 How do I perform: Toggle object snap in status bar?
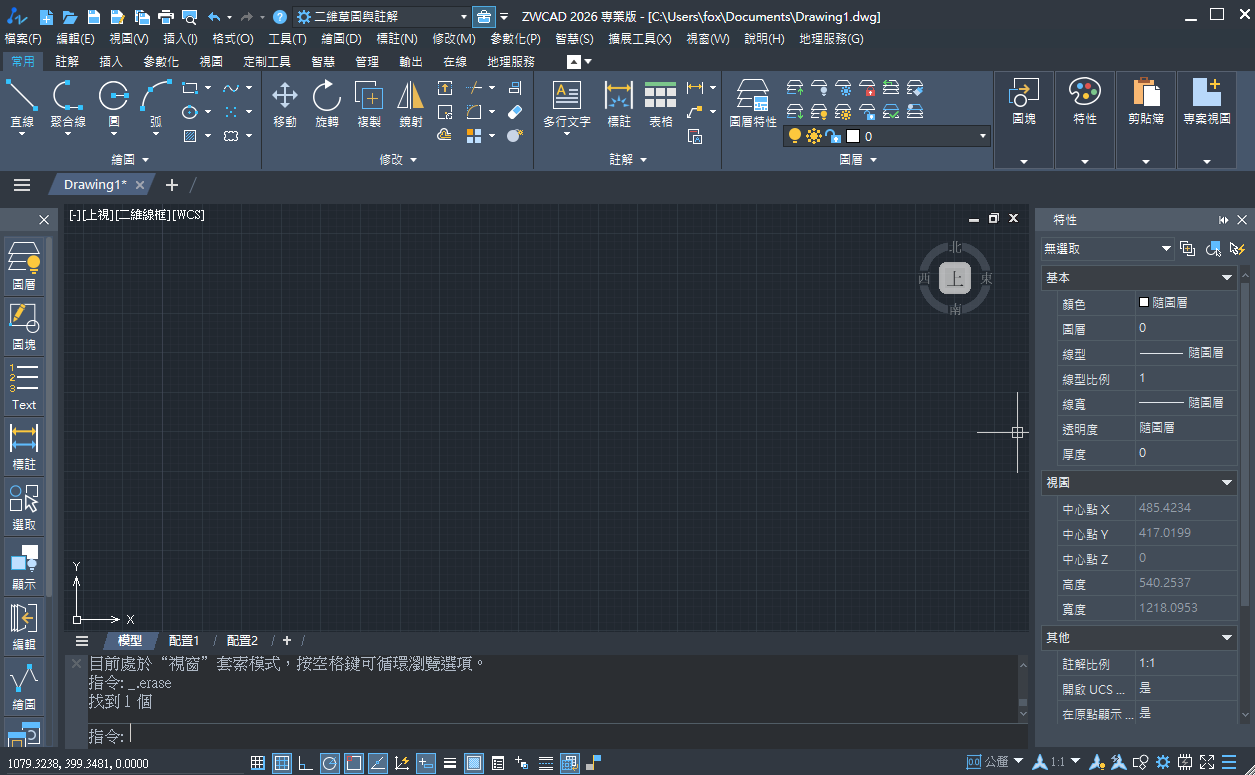354,763
